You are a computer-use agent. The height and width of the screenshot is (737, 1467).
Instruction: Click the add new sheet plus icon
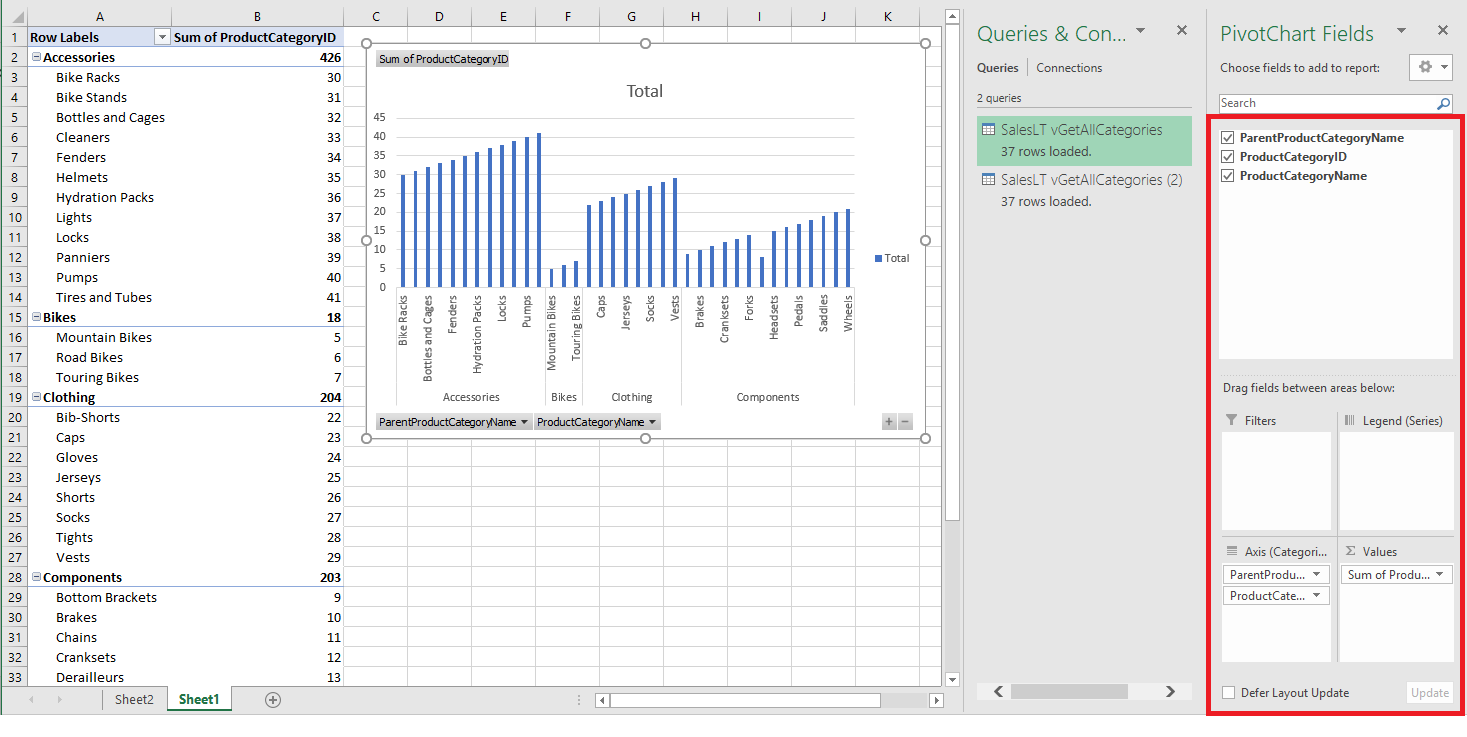pos(273,700)
